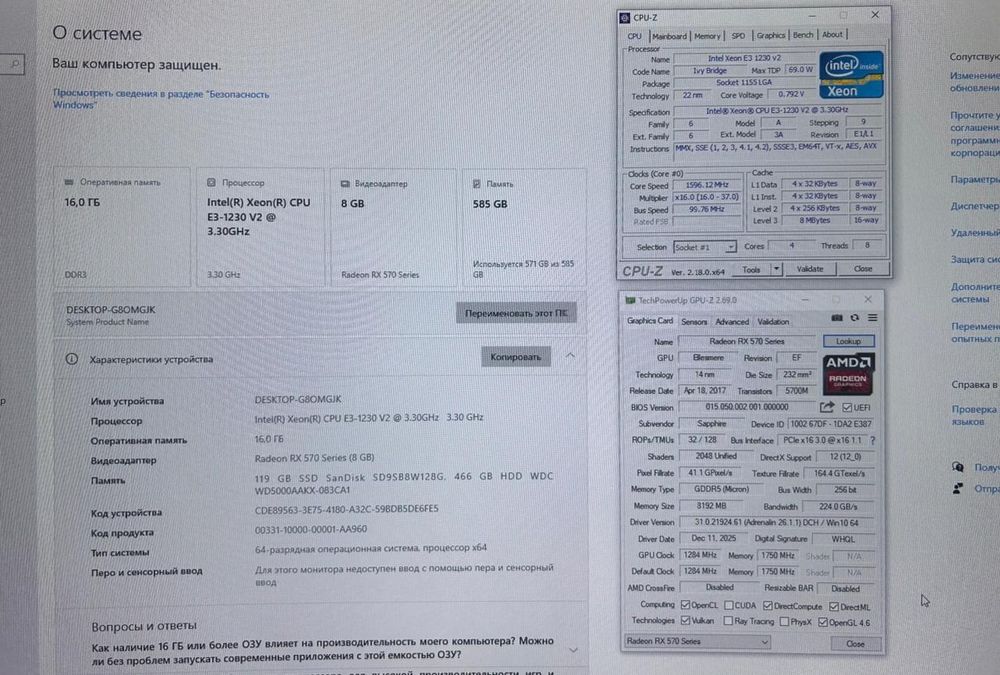Viewport: 1000px width, 675px height.
Task: Click the Копировать button
Action: (515, 357)
